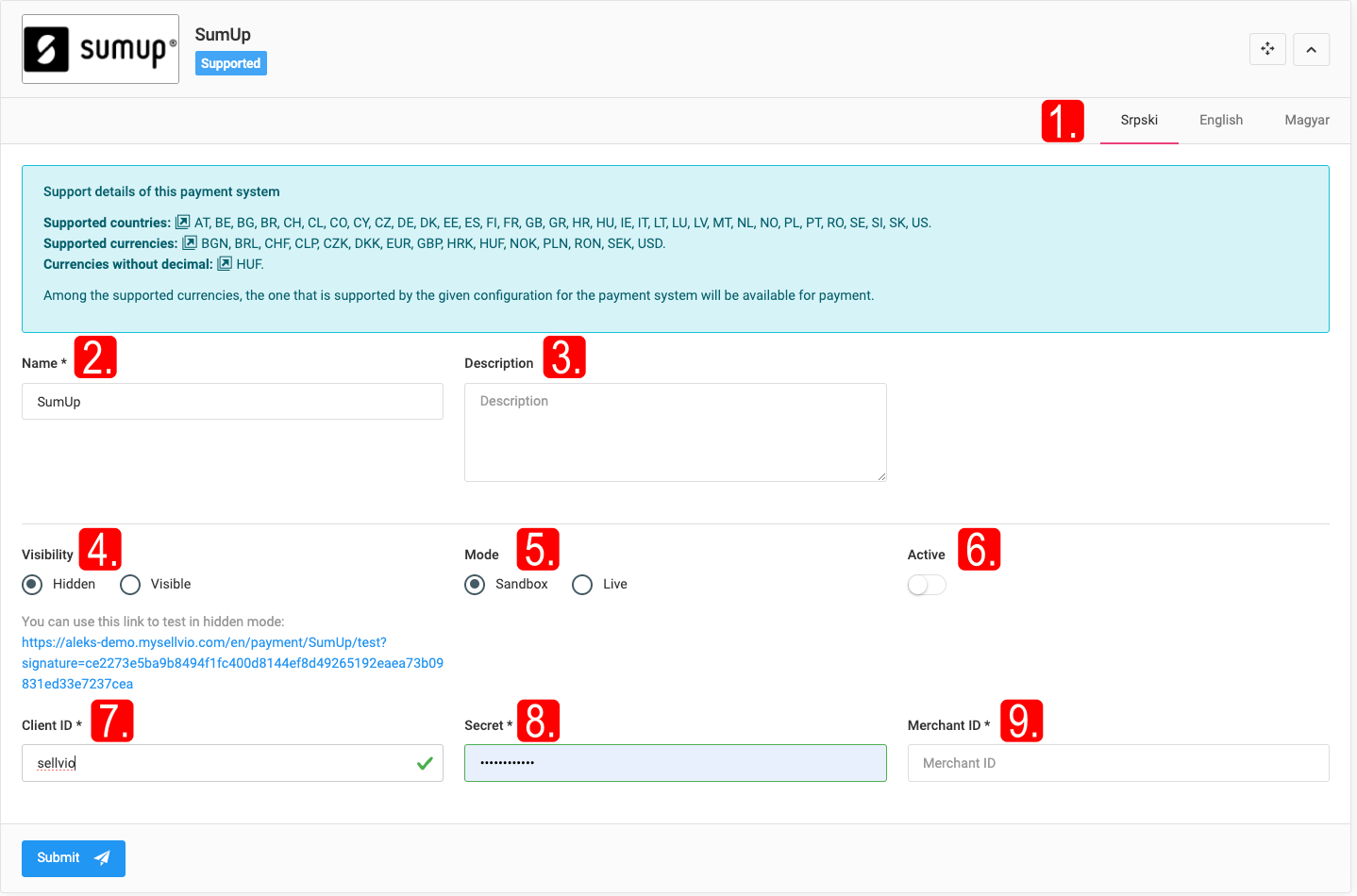Toggle the Active switch on
This screenshot has width=1357, height=896.
point(927,585)
